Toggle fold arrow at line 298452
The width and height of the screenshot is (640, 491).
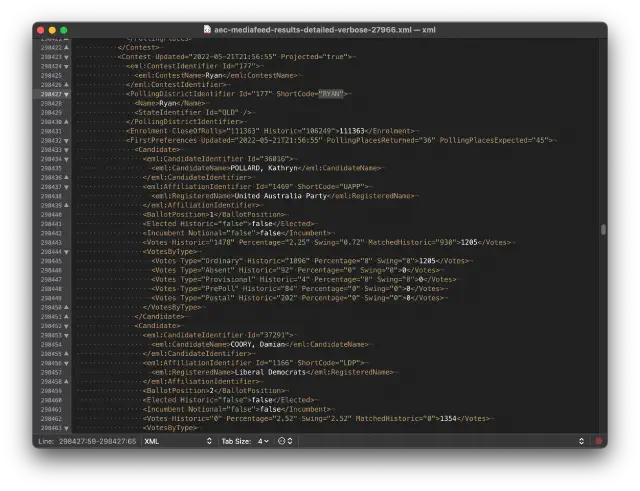(x=67, y=325)
